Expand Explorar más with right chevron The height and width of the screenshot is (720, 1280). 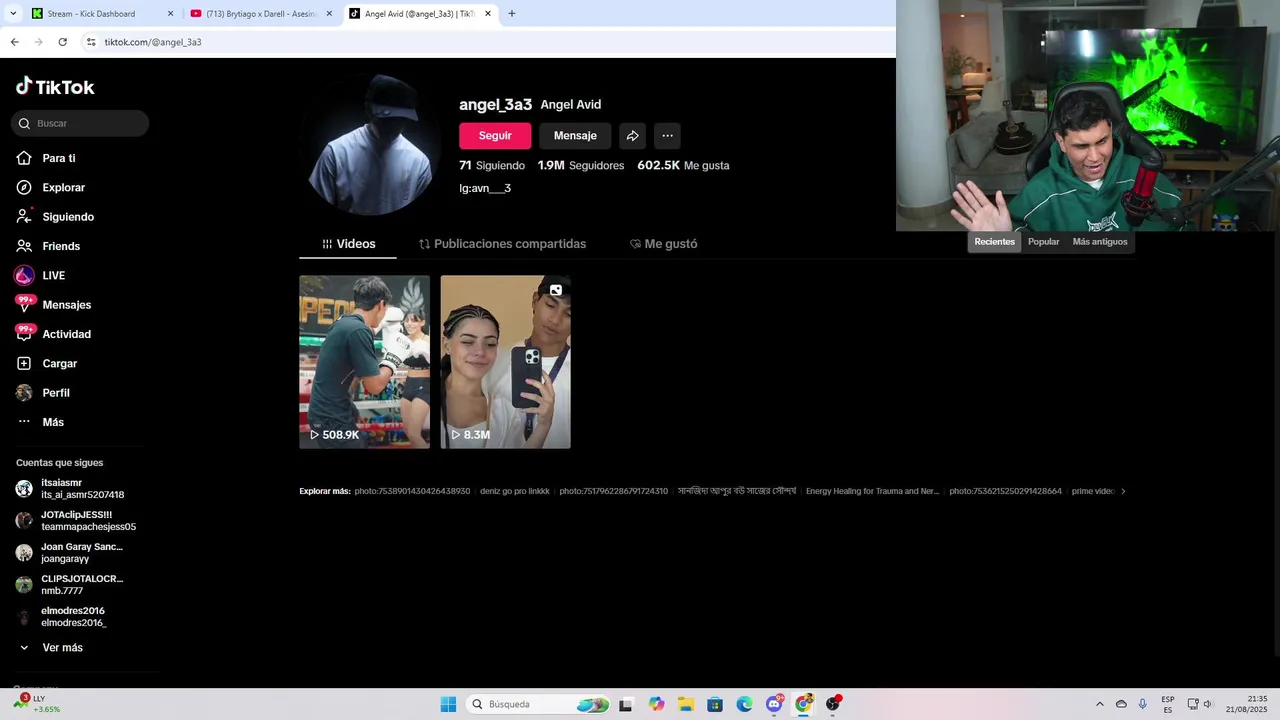(1123, 491)
